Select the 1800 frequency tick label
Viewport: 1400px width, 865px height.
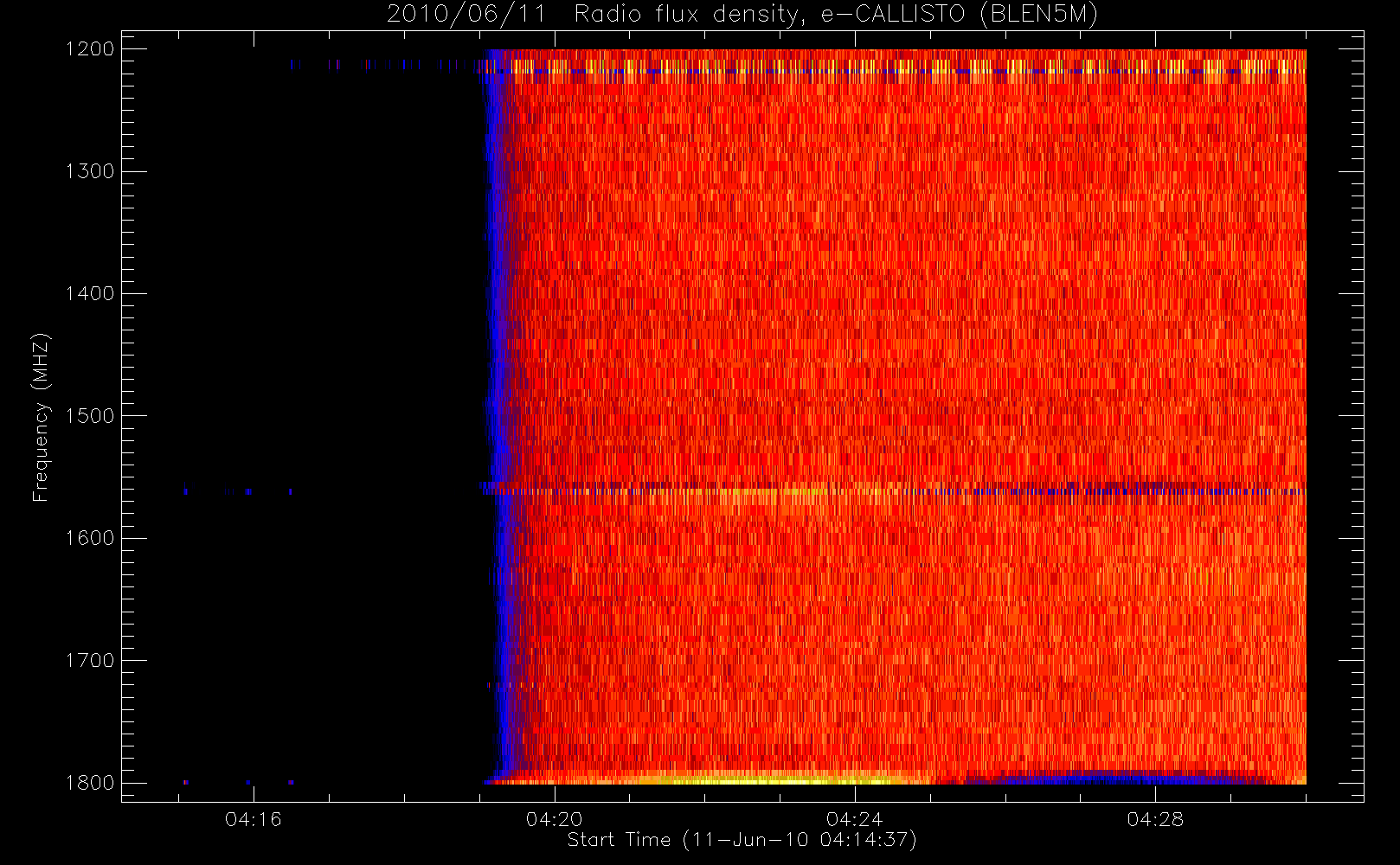[90, 783]
